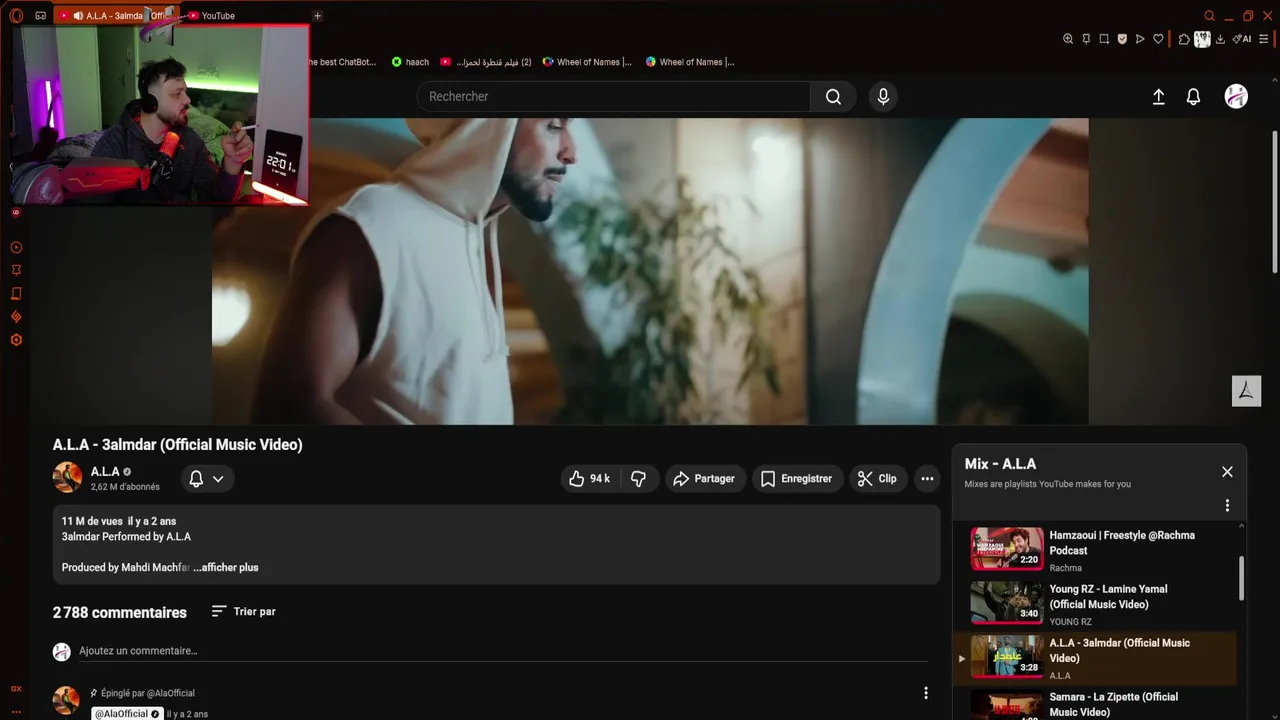
Task: Open the sidebar settings hexagon icon
Action: tap(16, 340)
